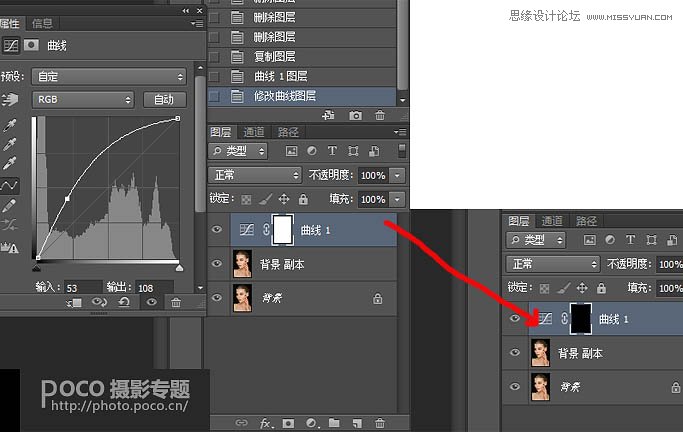The height and width of the screenshot is (432, 683).
Task: Toggle checkbox beside 修改曲线图层 history state
Action: (x=214, y=96)
